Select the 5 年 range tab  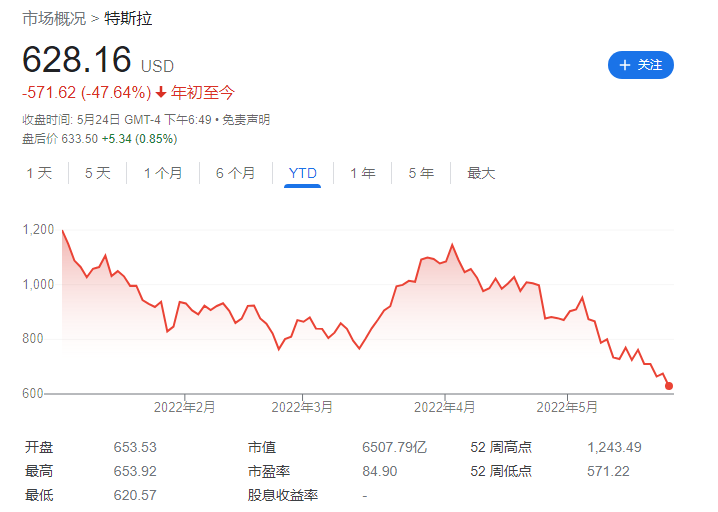coord(421,173)
